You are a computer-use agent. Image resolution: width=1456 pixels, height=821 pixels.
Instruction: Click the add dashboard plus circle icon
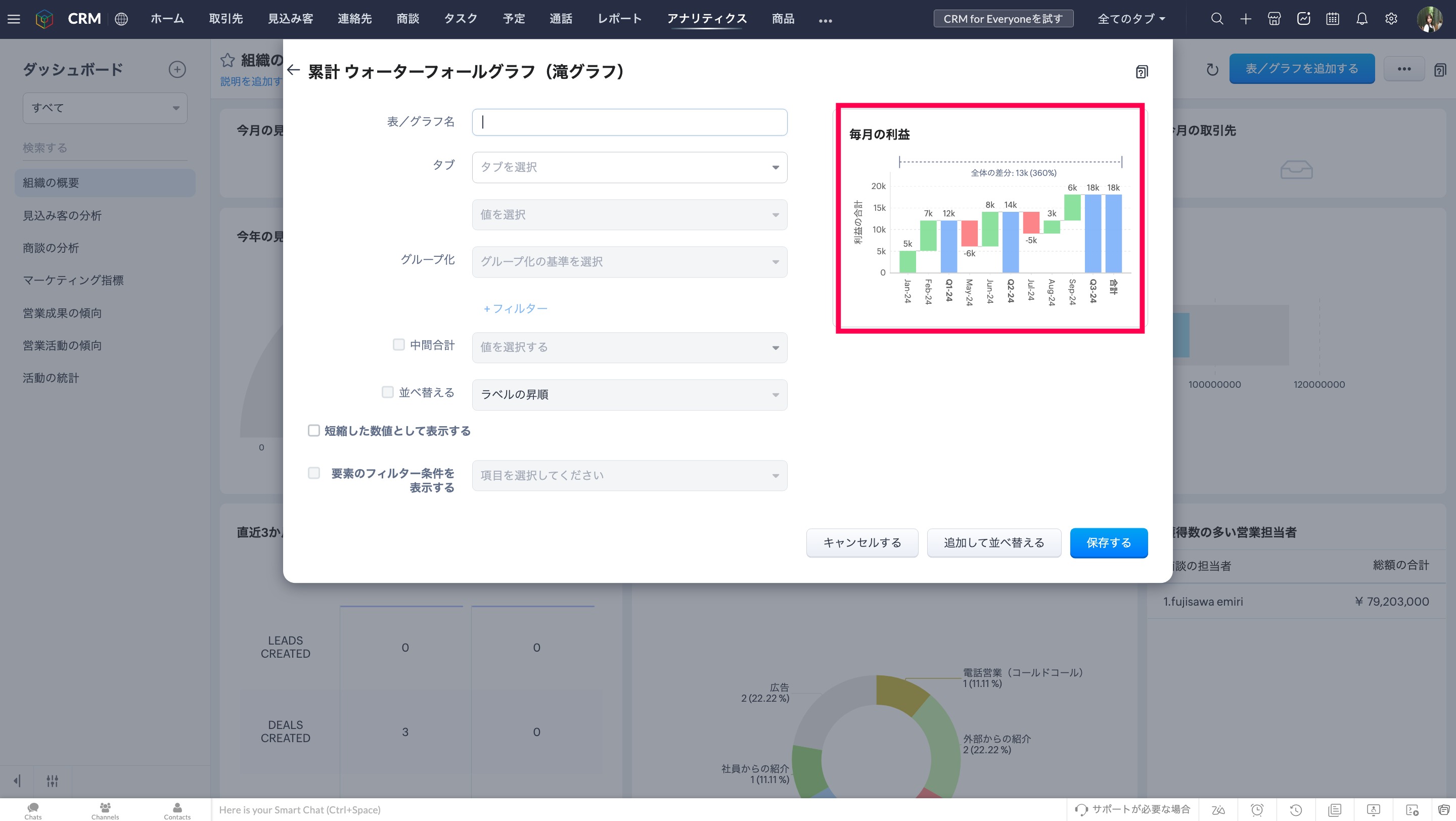[x=177, y=69]
